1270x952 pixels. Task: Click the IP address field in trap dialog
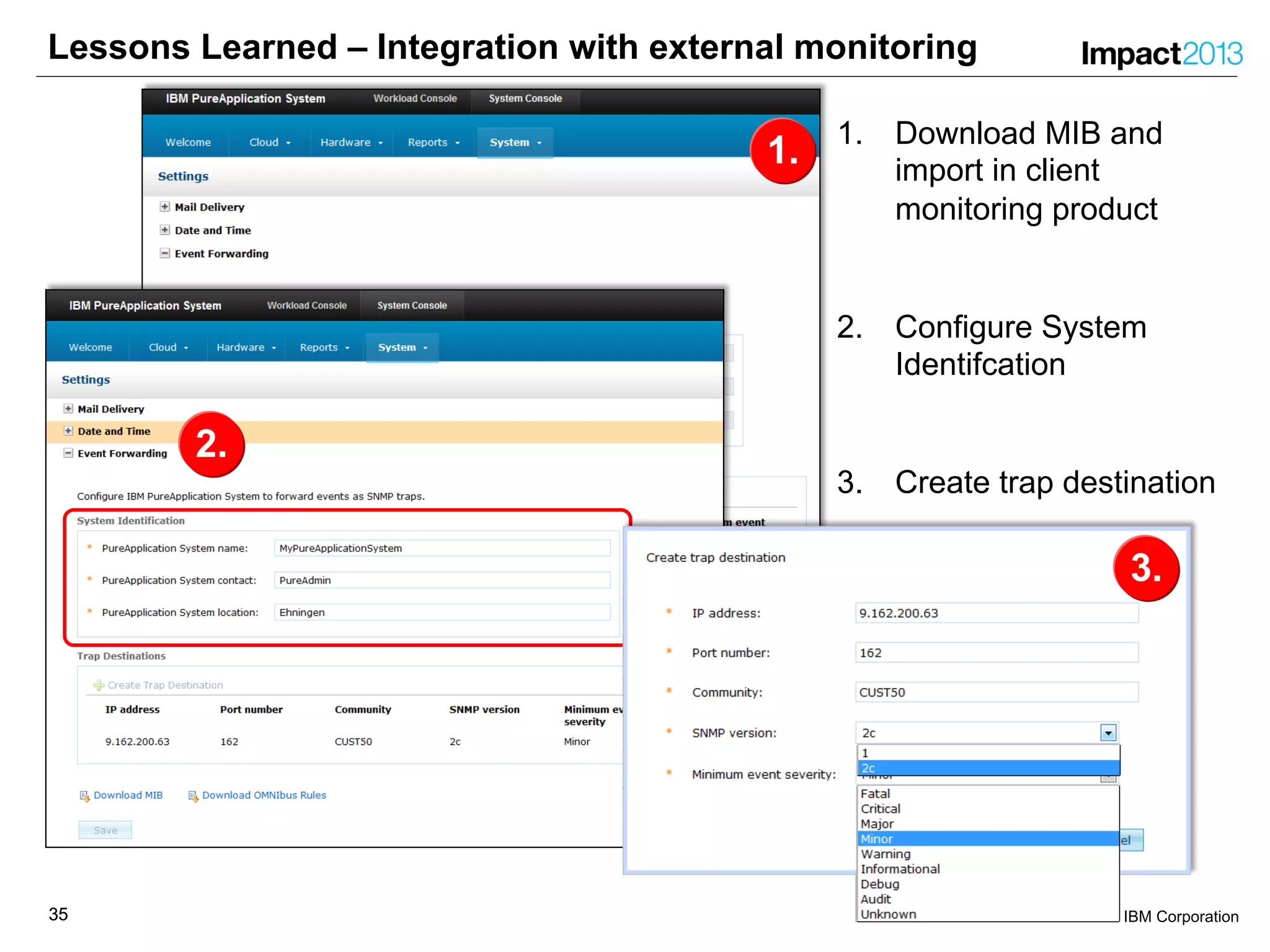(997, 613)
